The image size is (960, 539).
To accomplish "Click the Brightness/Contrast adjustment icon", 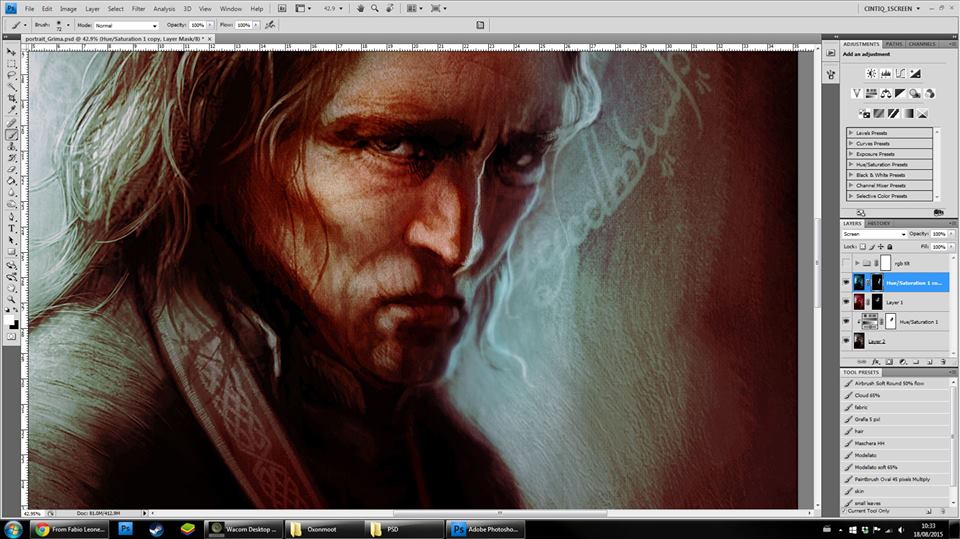I will pos(871,73).
